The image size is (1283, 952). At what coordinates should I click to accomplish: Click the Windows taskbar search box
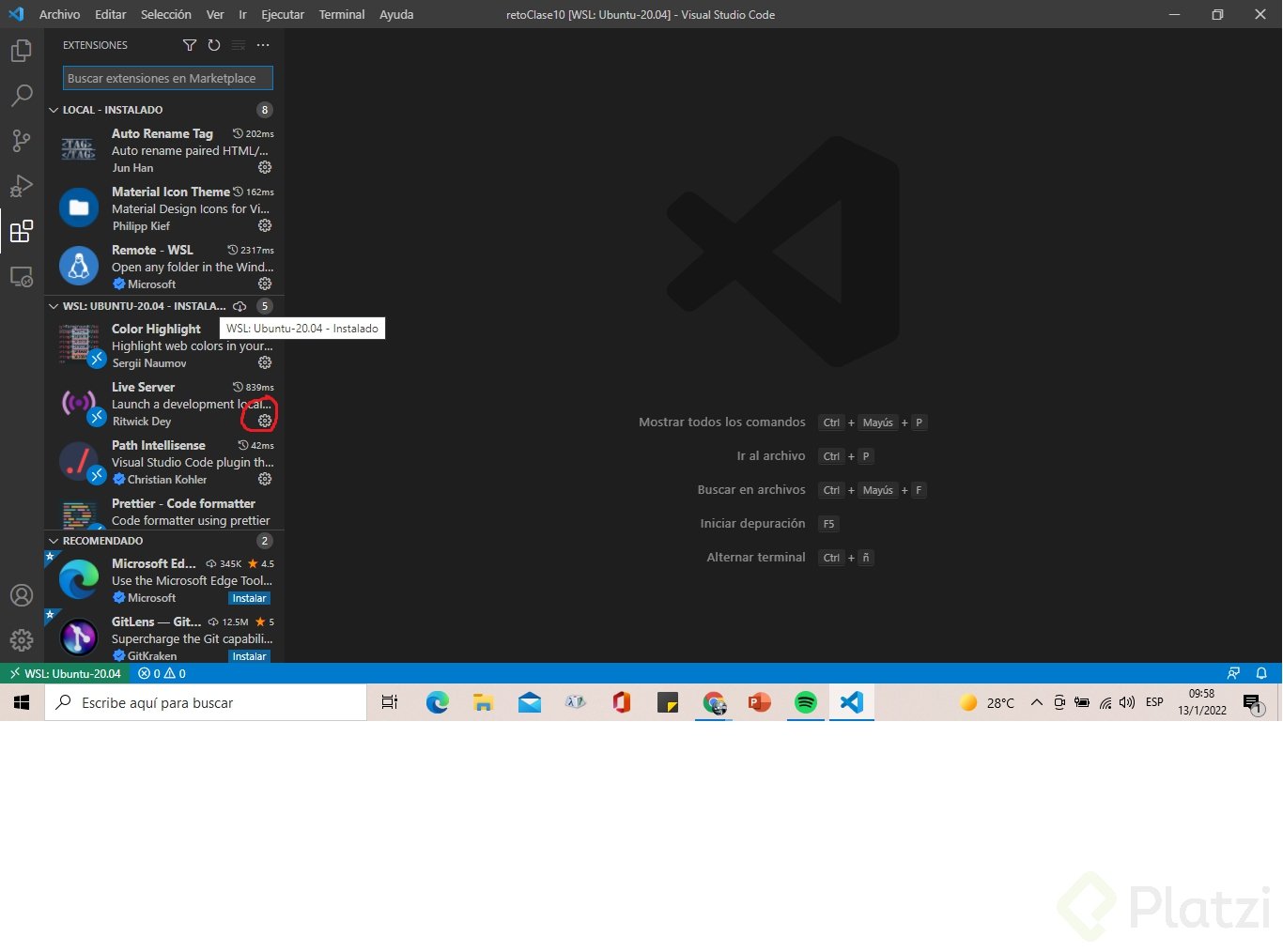click(206, 702)
